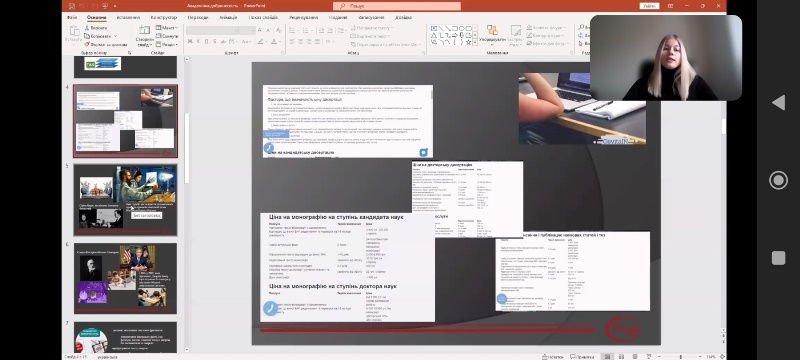Click the Sign in button in title bar
The image size is (800, 360).
pos(649,6)
